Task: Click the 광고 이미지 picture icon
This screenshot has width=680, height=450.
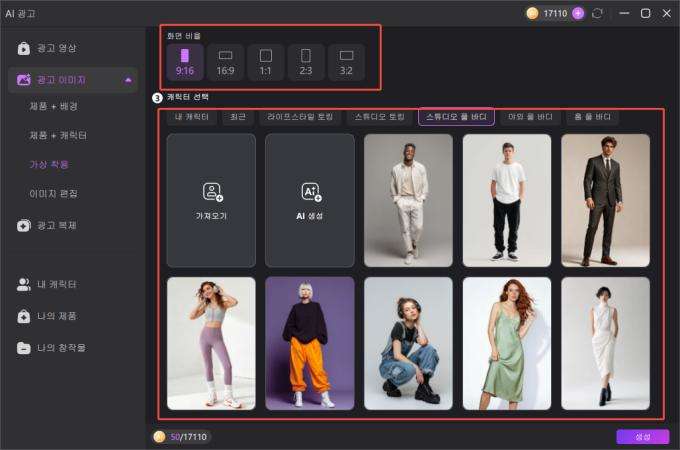Action: point(23,80)
